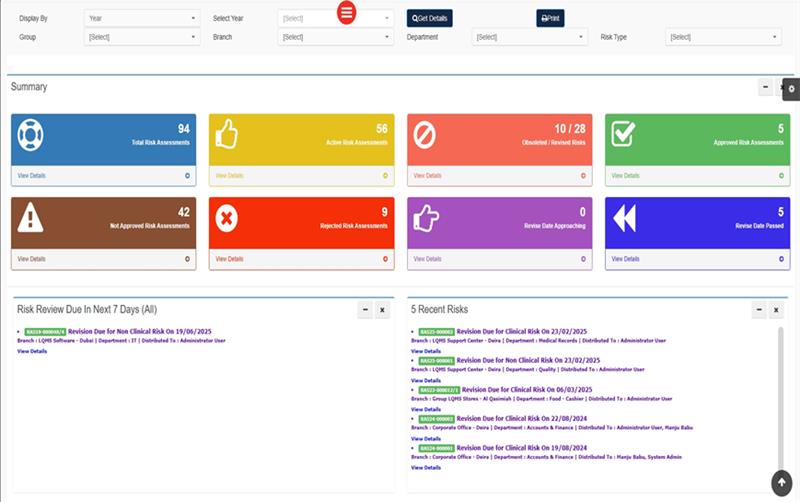The height and width of the screenshot is (502, 800).
Task: Click the arrow circle in Obsoleted / Revised footer
Action: tap(583, 175)
